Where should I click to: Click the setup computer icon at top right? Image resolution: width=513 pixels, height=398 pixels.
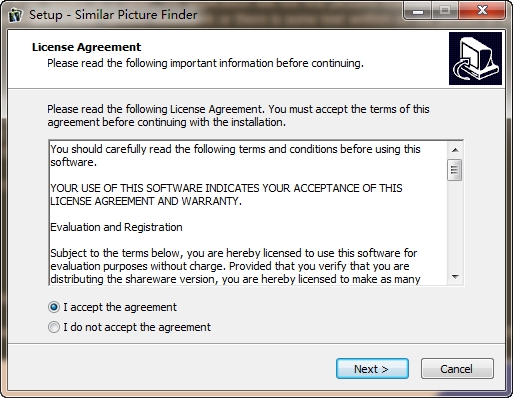[475, 58]
